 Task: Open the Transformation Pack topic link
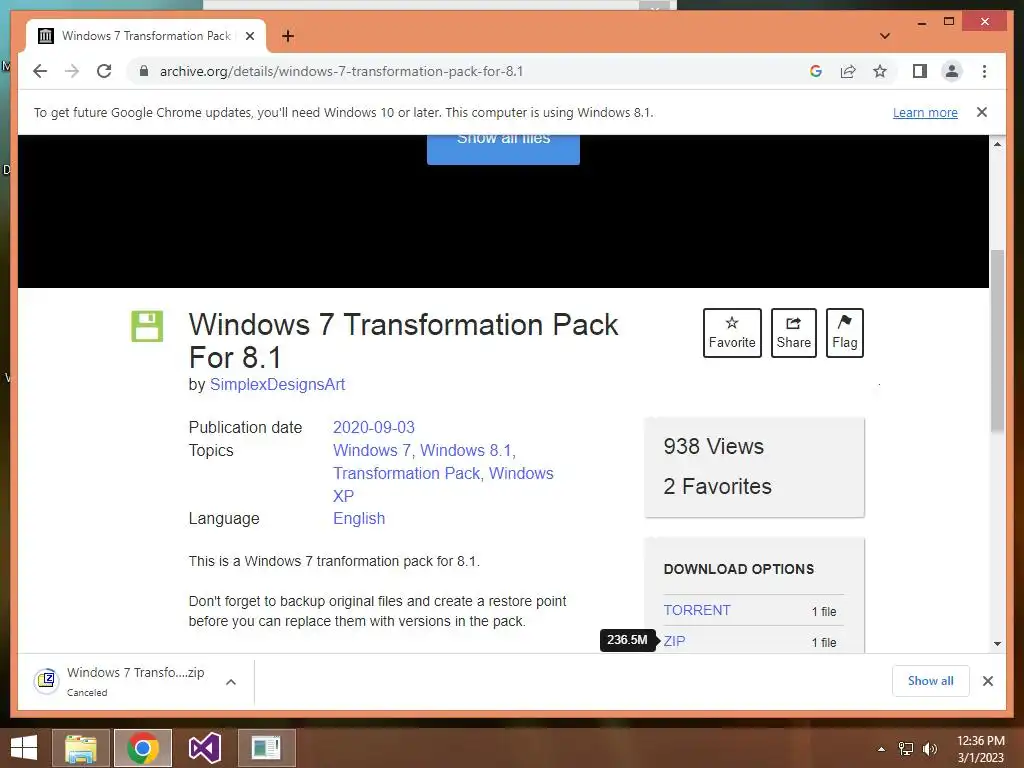point(406,473)
